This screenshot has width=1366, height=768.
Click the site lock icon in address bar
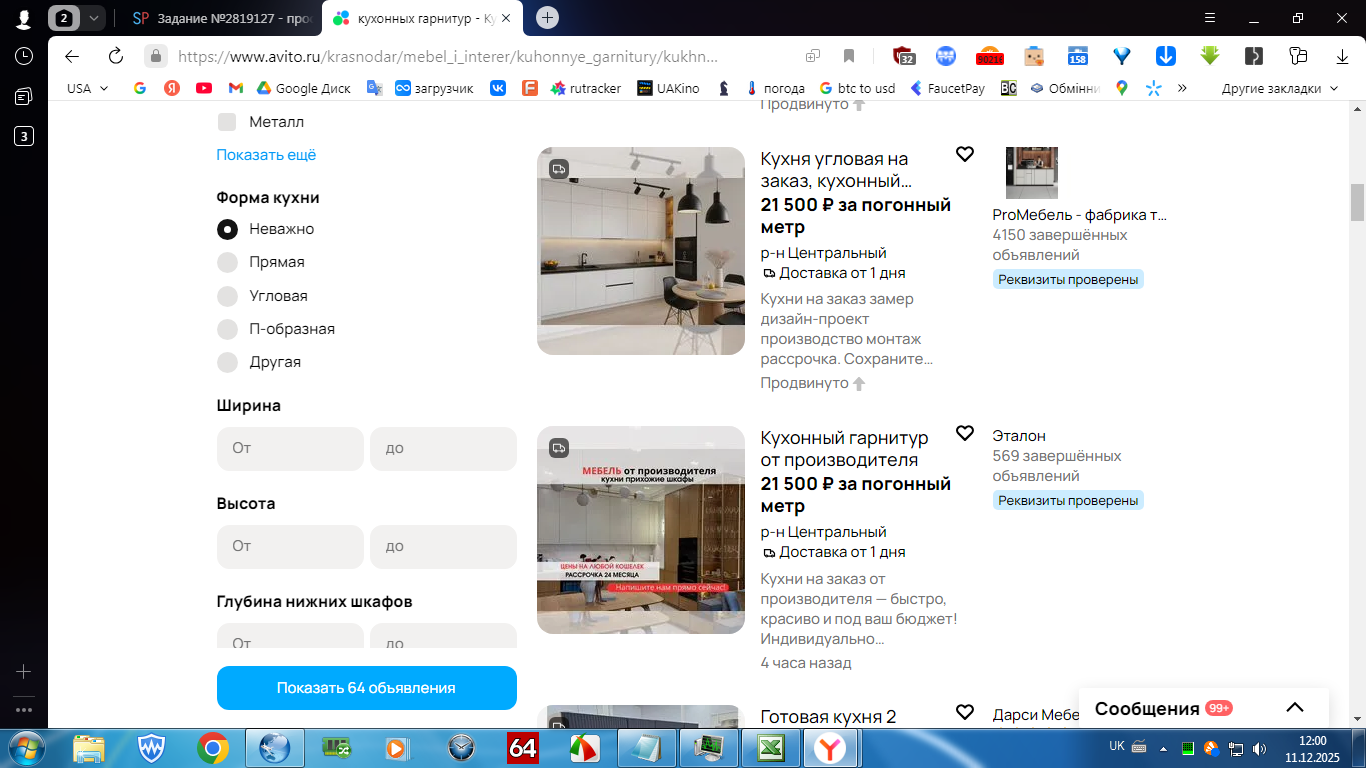(x=155, y=56)
